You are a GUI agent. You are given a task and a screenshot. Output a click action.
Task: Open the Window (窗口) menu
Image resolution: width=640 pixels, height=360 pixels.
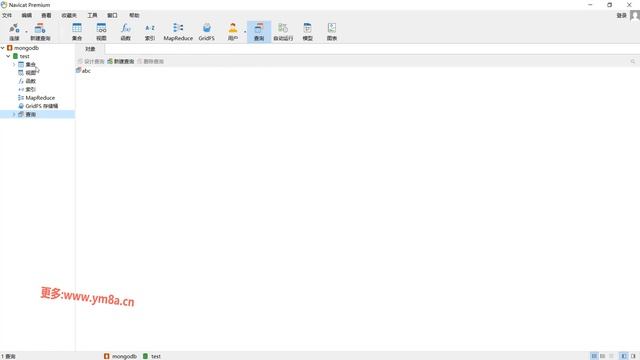pyautogui.click(x=112, y=15)
